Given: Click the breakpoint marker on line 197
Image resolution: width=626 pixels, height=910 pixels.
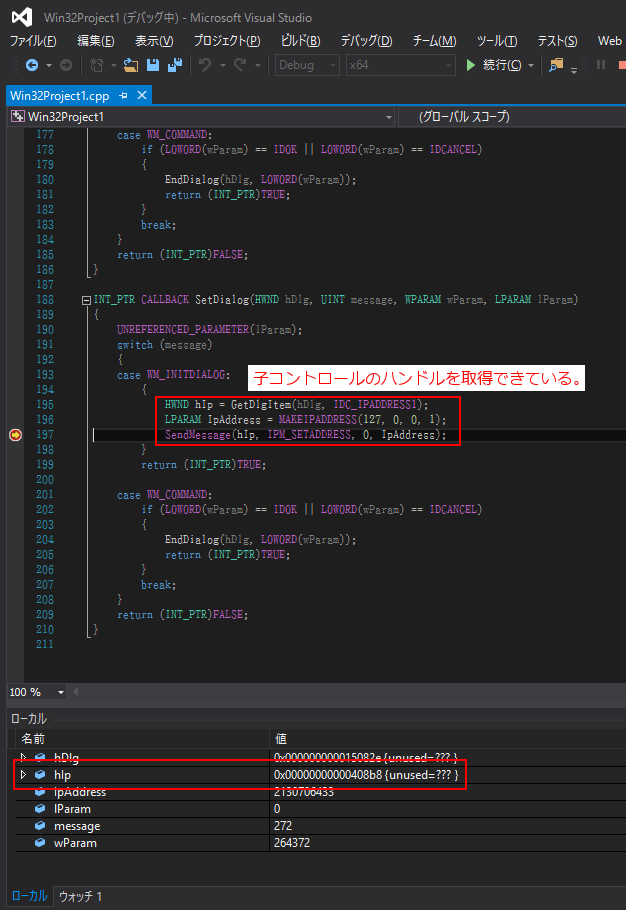Looking at the screenshot, I should [15, 435].
